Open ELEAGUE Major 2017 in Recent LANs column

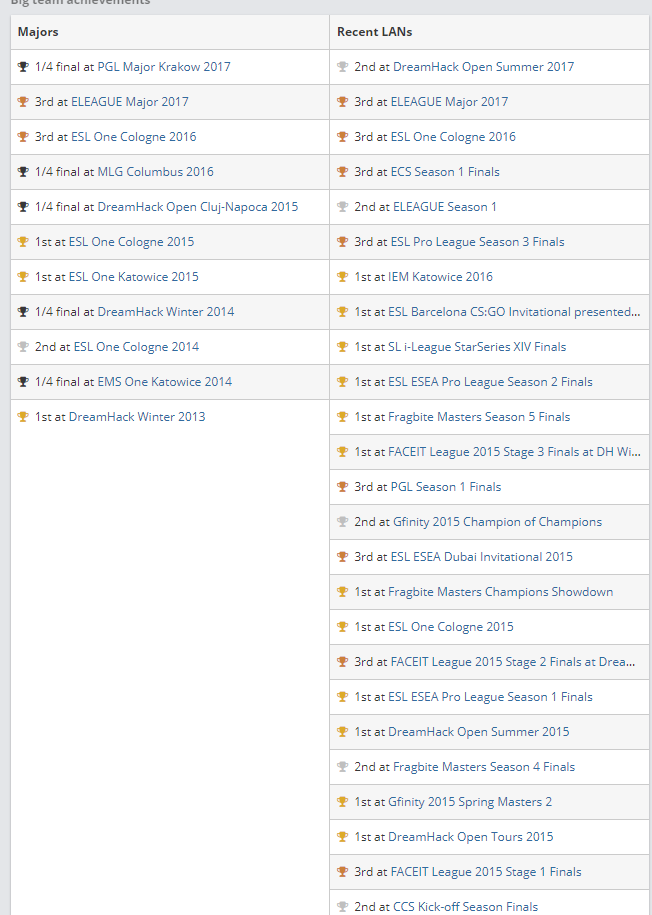click(x=449, y=102)
